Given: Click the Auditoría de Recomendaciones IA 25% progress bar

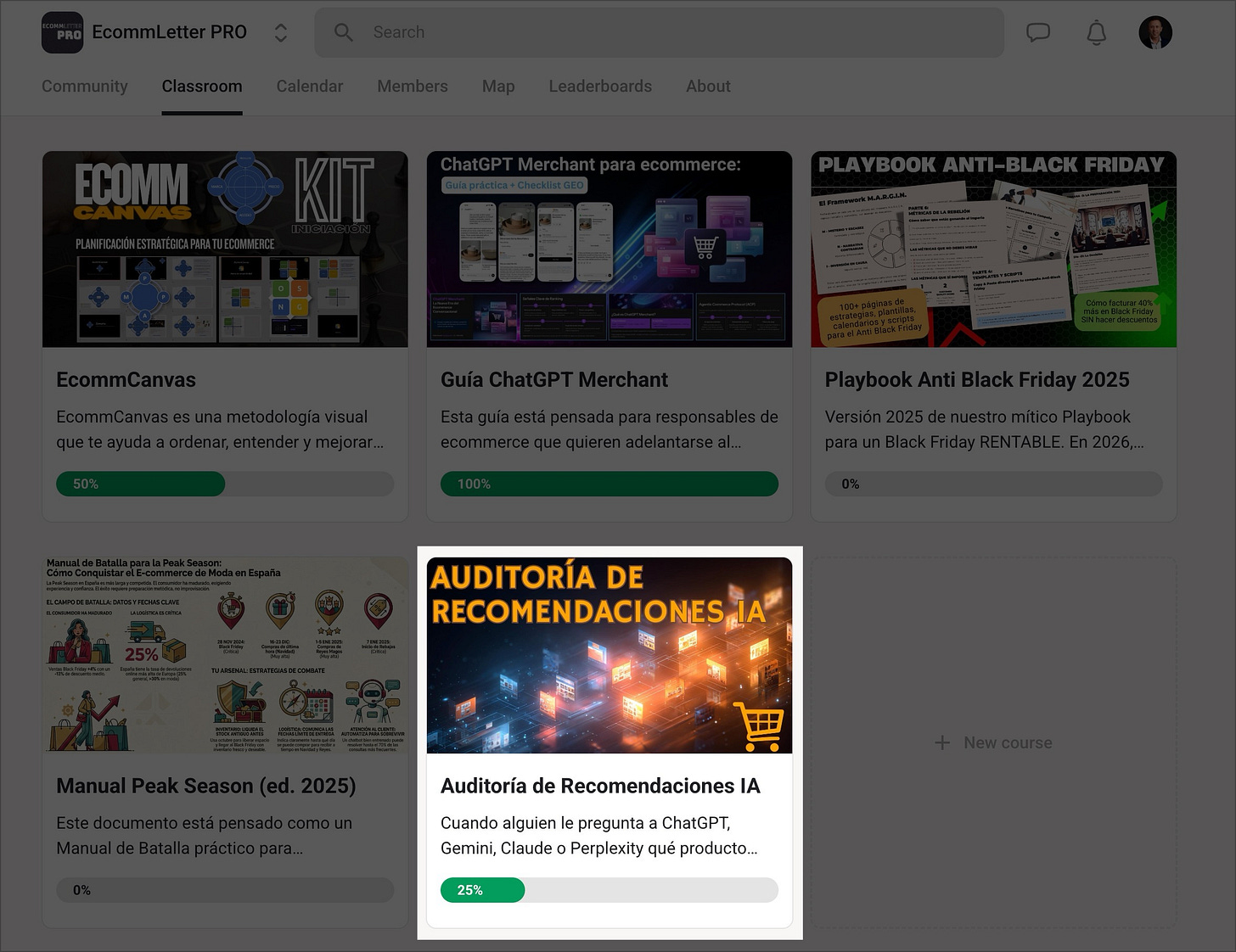Looking at the screenshot, I should point(610,890).
